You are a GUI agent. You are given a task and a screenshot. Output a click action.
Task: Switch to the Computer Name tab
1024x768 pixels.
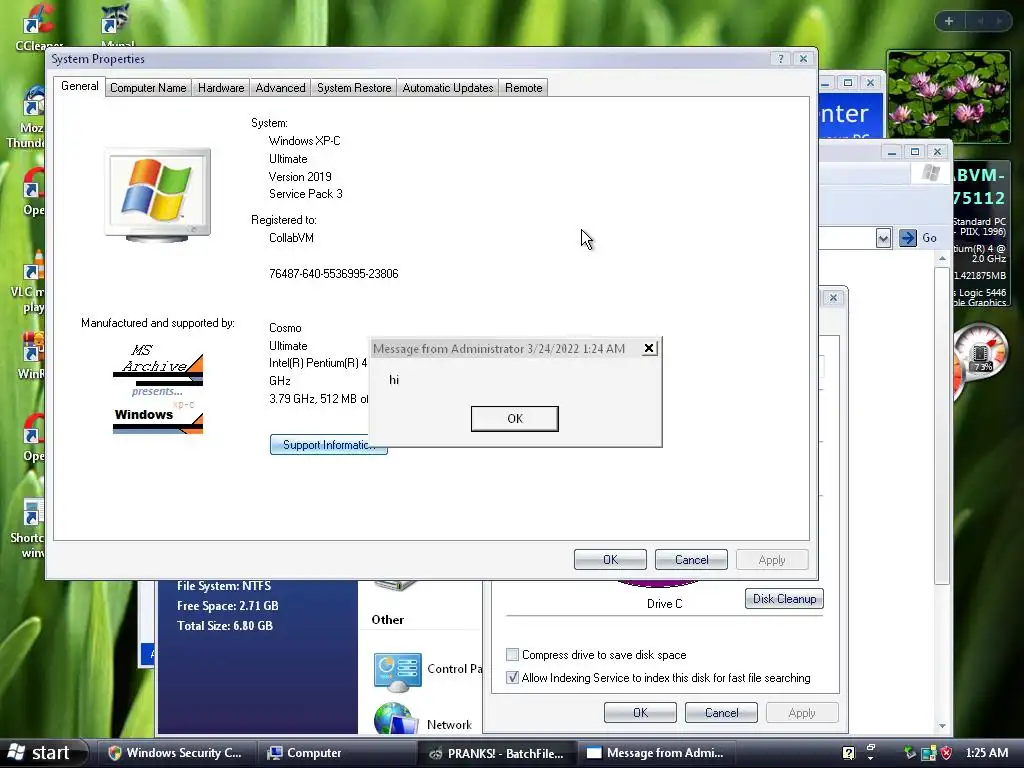148,88
